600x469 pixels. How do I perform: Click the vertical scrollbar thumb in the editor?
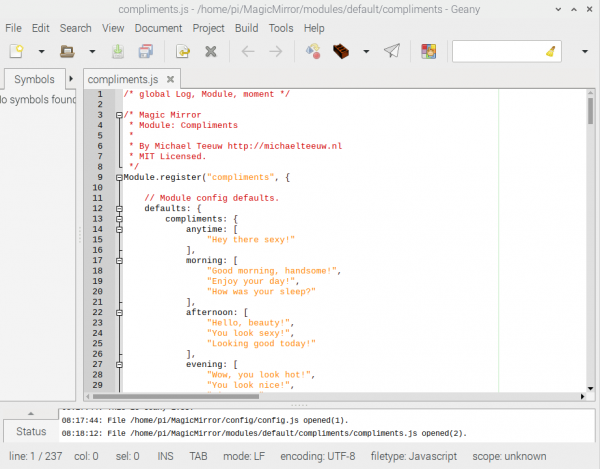point(590,111)
